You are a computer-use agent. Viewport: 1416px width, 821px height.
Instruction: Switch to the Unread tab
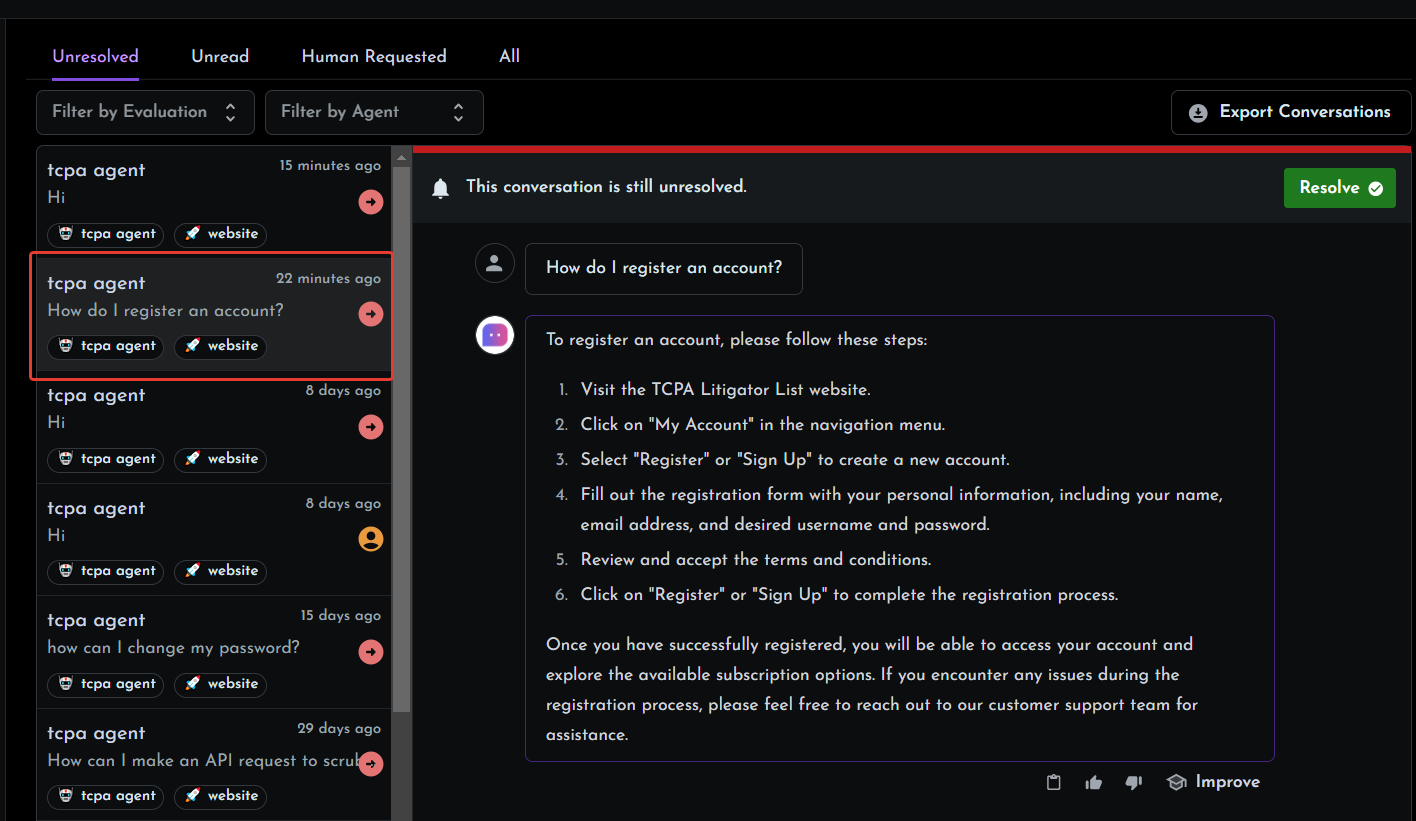[x=220, y=56]
